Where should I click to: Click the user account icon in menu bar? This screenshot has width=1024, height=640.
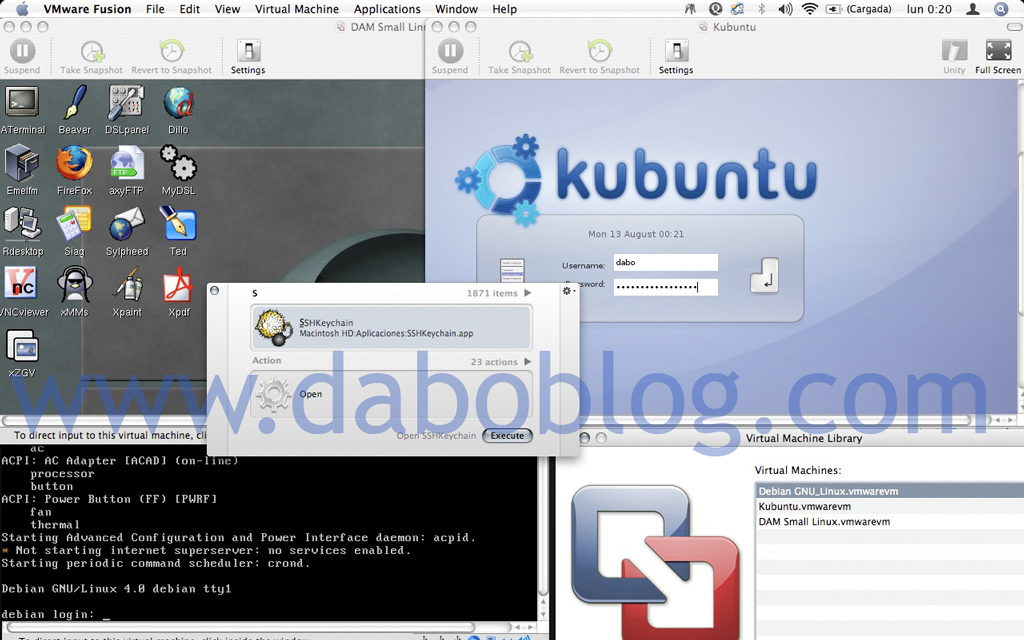(x=972, y=9)
